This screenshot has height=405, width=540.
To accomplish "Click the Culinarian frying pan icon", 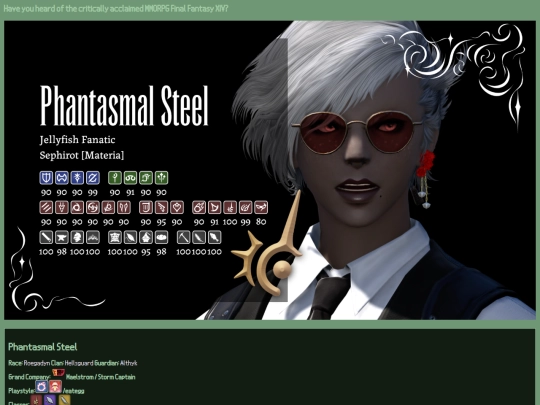I will (161, 237).
